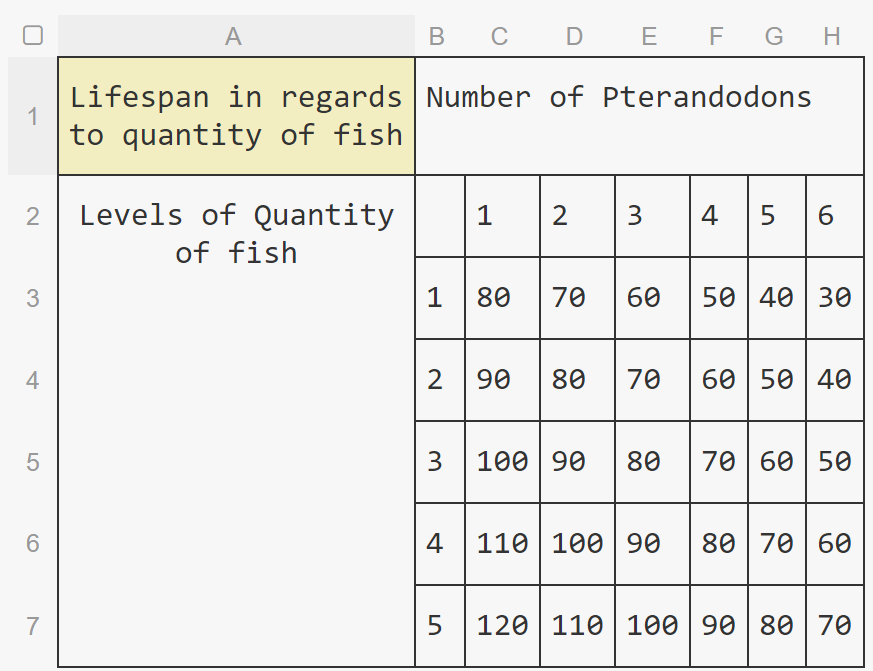873x671 pixels.
Task: Select cell E7 containing 100
Action: point(652,626)
